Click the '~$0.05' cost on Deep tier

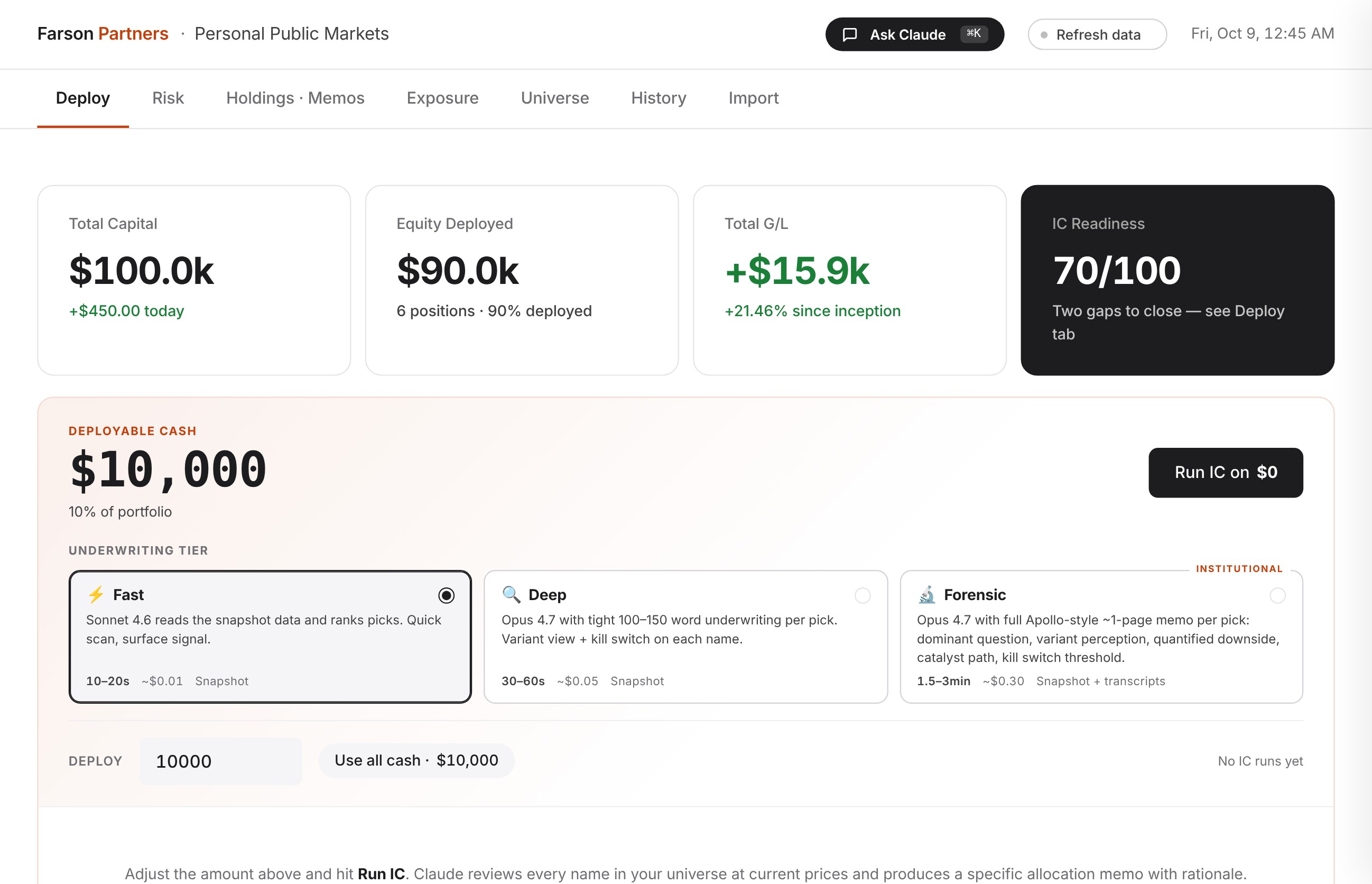(x=577, y=682)
